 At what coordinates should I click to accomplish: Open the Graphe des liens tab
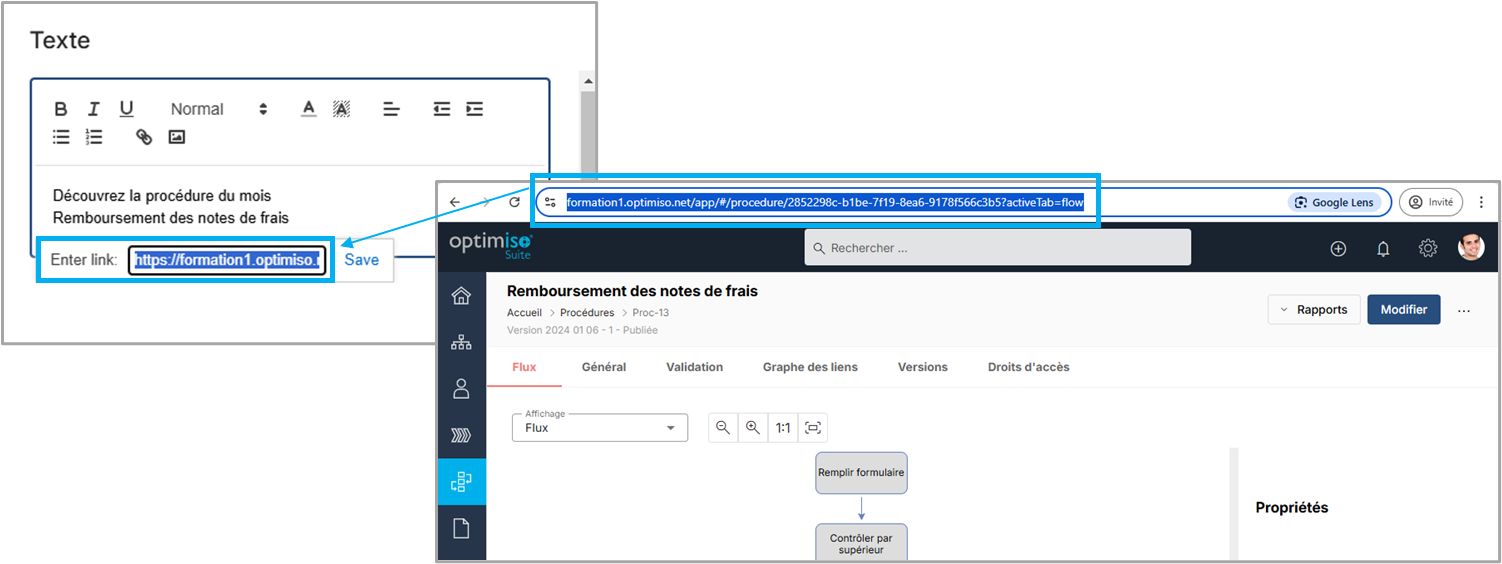click(810, 367)
